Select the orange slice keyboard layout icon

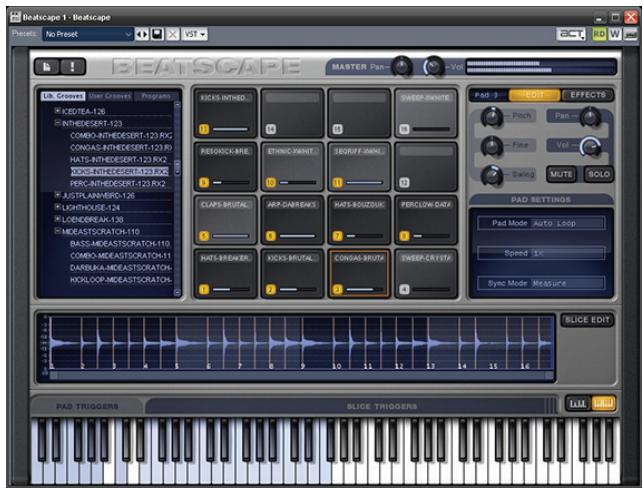click(x=603, y=404)
